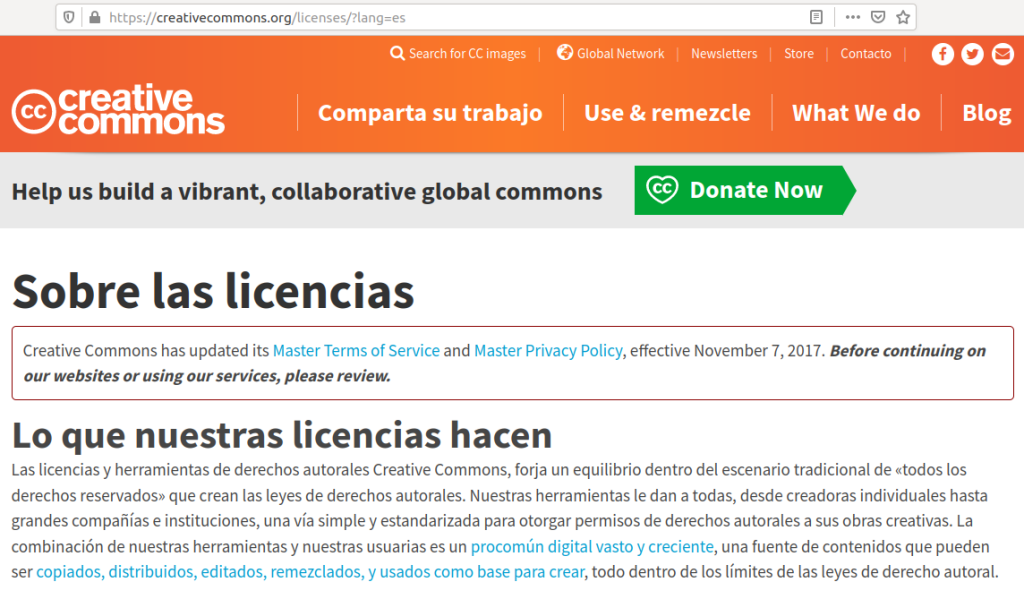The height and width of the screenshot is (599, 1024).
Task: Open copiados, distribuidos, editados, remezclados link
Action: pos(310,572)
